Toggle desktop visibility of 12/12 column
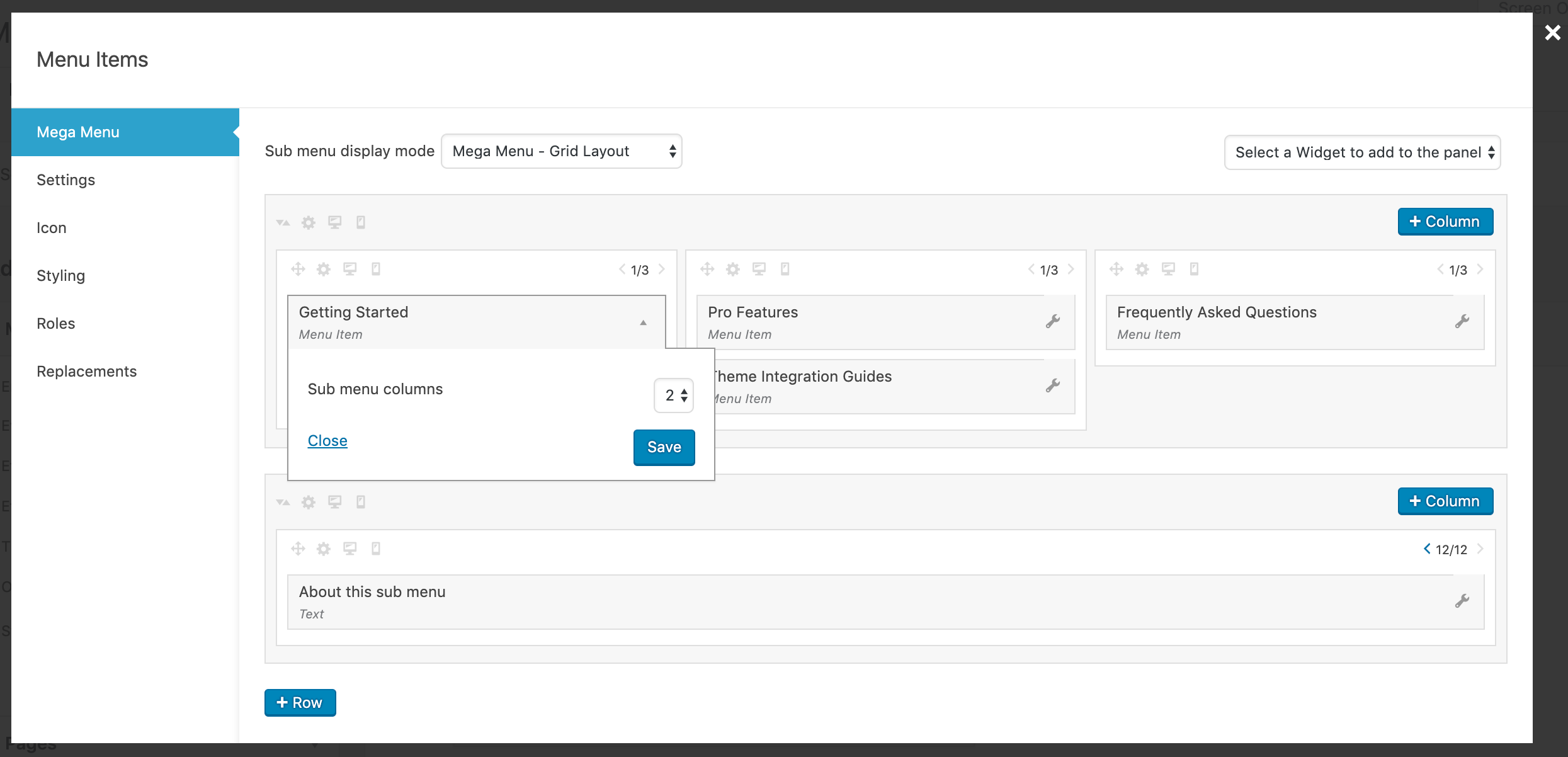The height and width of the screenshot is (757, 1568). point(349,549)
